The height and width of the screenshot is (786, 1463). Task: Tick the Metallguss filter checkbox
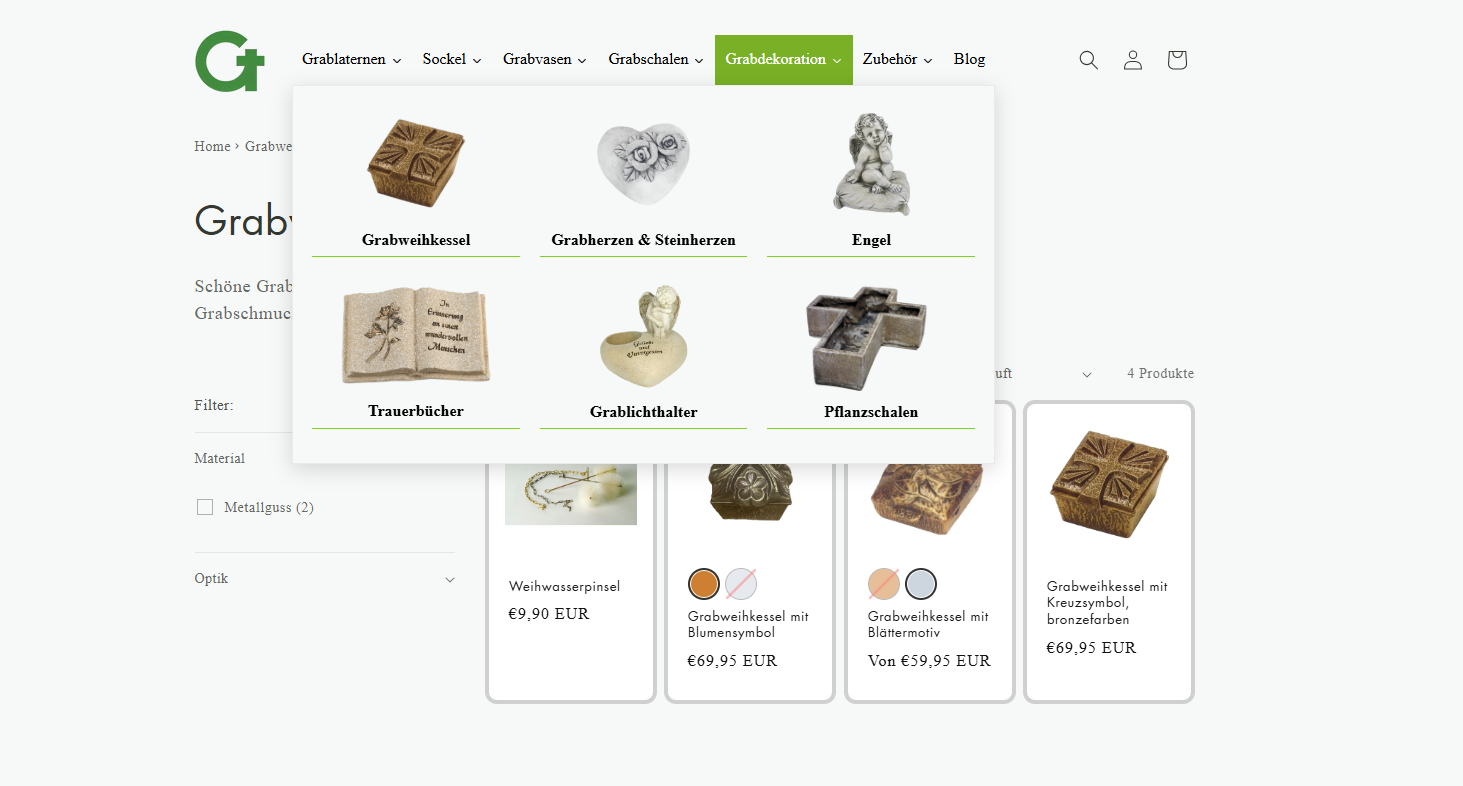point(205,507)
